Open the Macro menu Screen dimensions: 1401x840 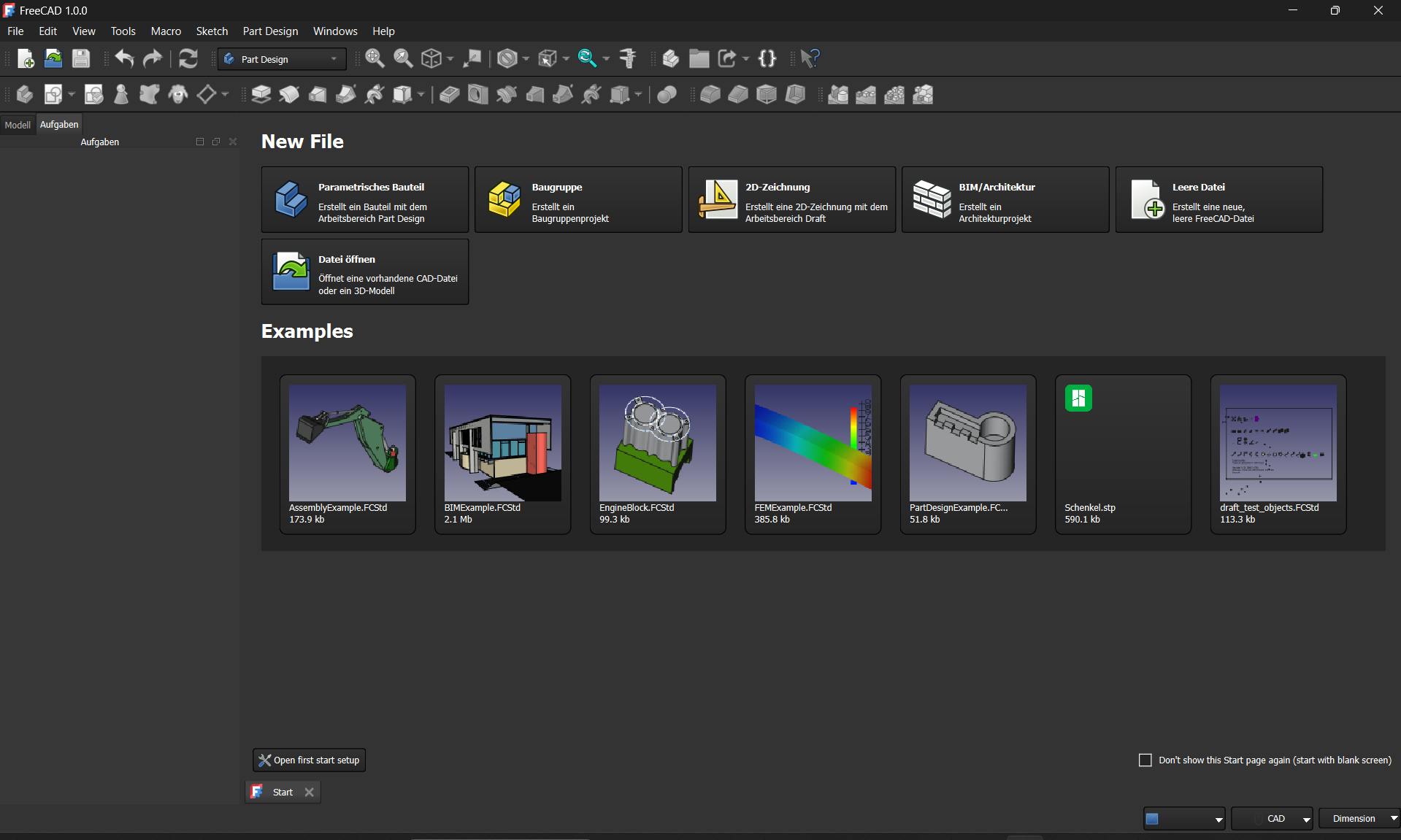(x=166, y=31)
